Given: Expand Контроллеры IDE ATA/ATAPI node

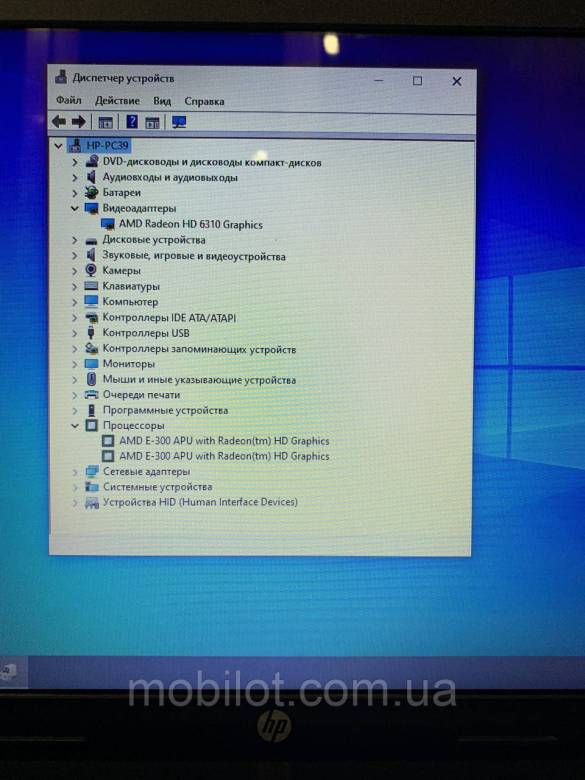Looking at the screenshot, I should click(75, 317).
